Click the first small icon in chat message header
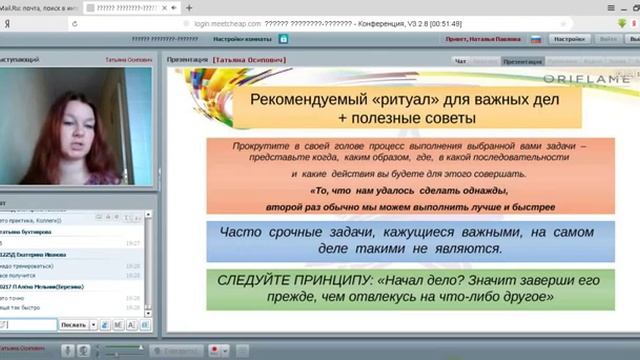This screenshot has width=640, height=360. 99,218
